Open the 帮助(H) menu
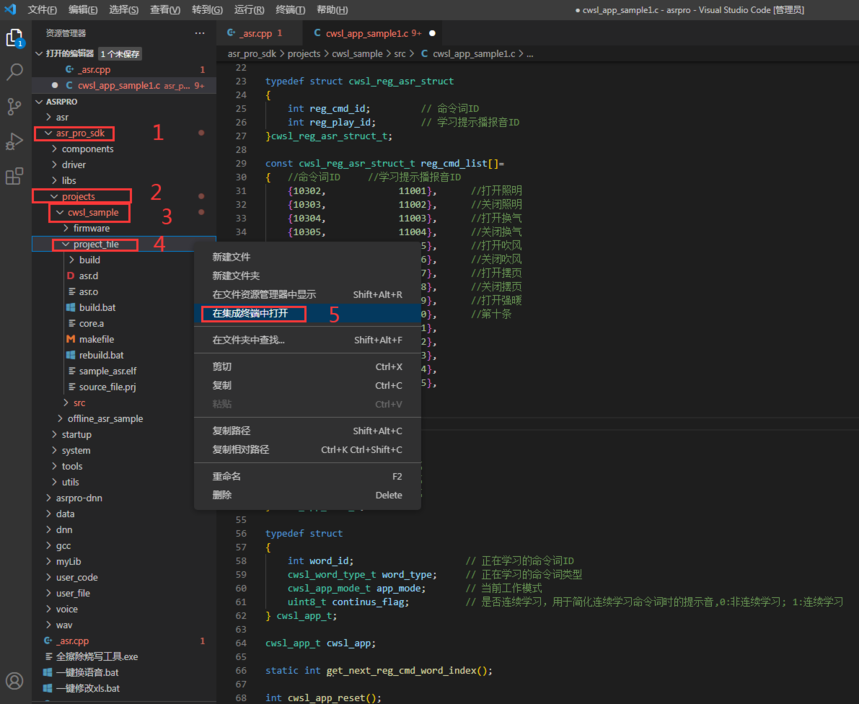The image size is (859, 704). [x=332, y=9]
